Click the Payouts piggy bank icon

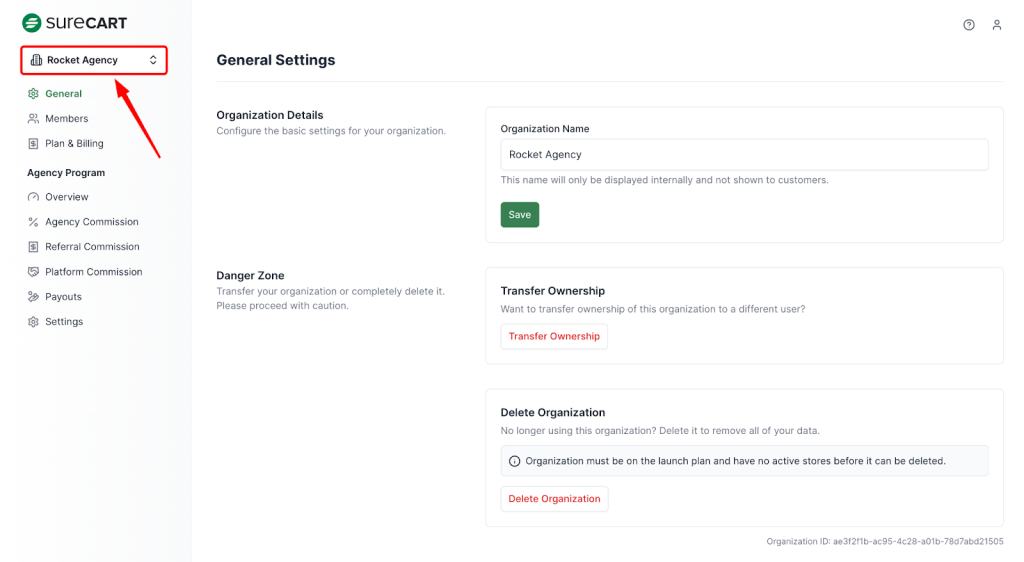click(x=34, y=297)
